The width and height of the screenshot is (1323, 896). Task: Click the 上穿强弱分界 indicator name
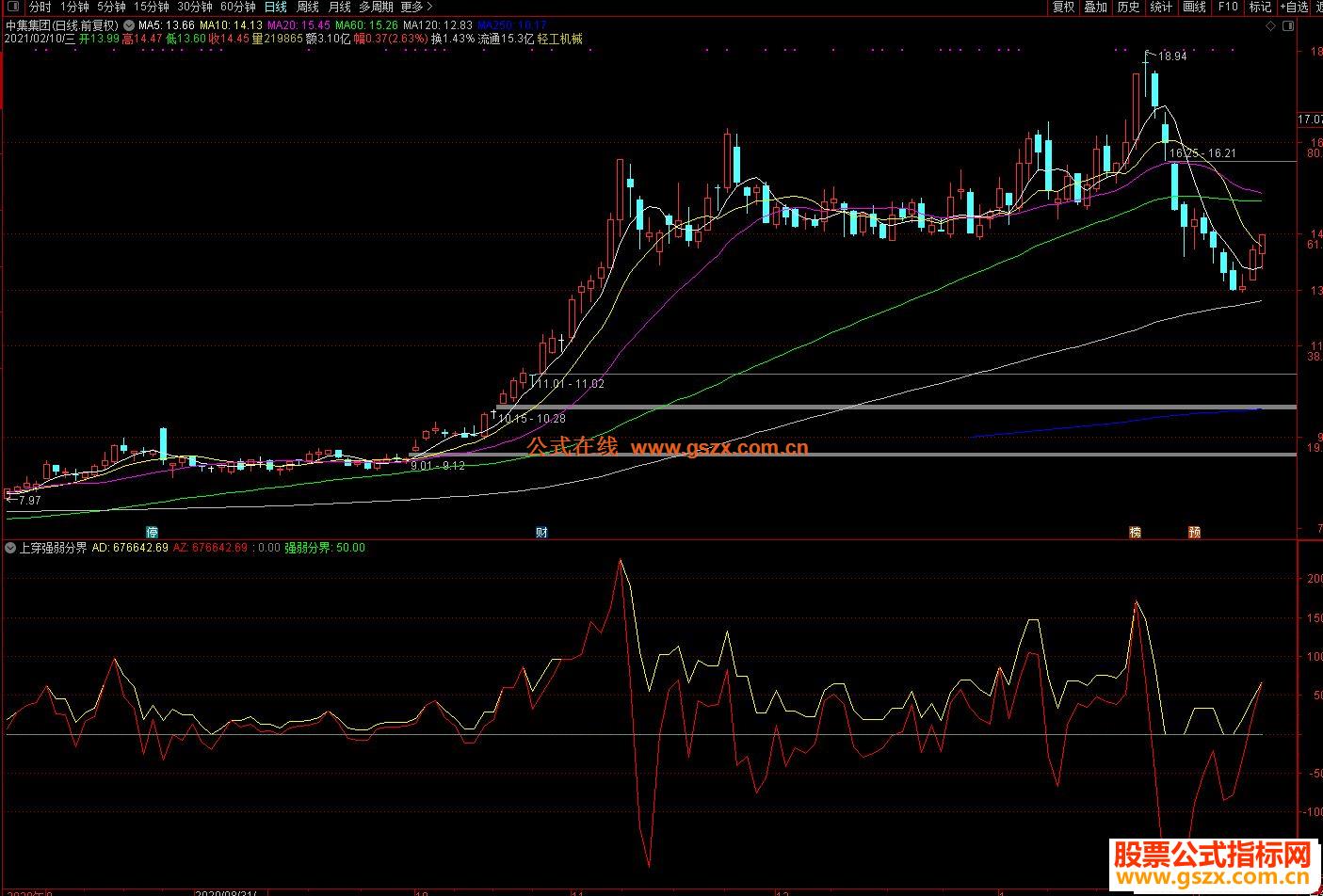pos(54,547)
